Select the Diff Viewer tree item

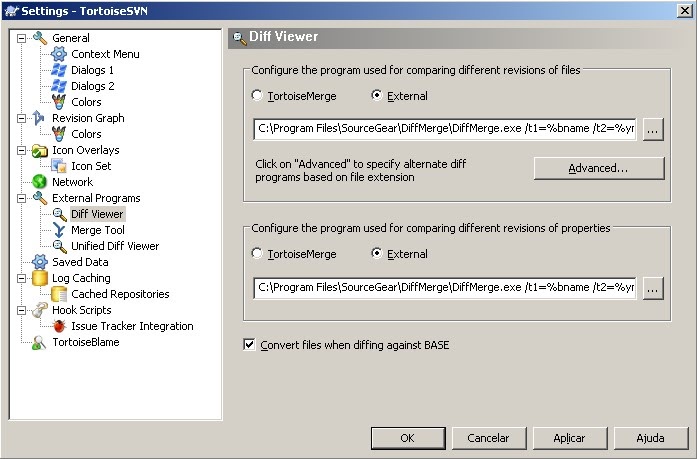(x=97, y=214)
